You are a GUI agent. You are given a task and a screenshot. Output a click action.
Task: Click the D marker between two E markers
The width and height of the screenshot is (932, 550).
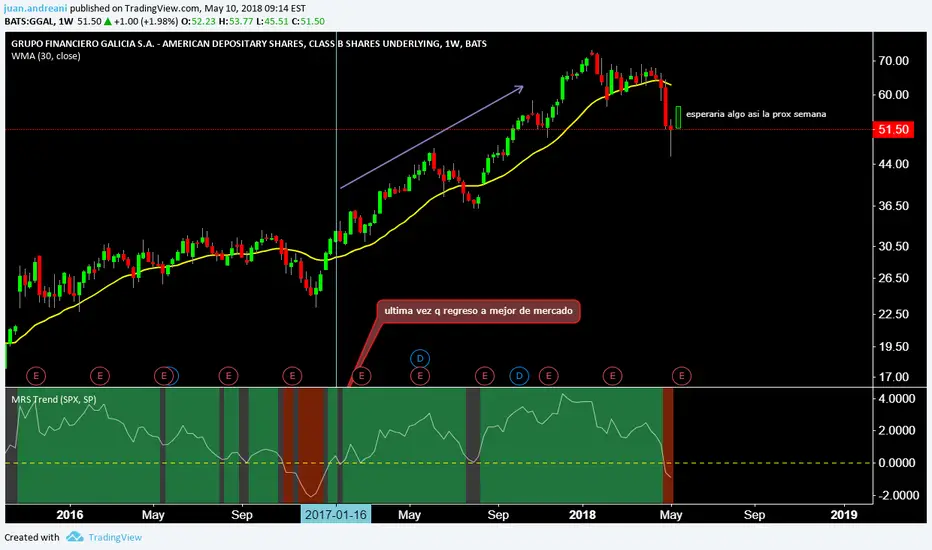pyautogui.click(x=519, y=376)
